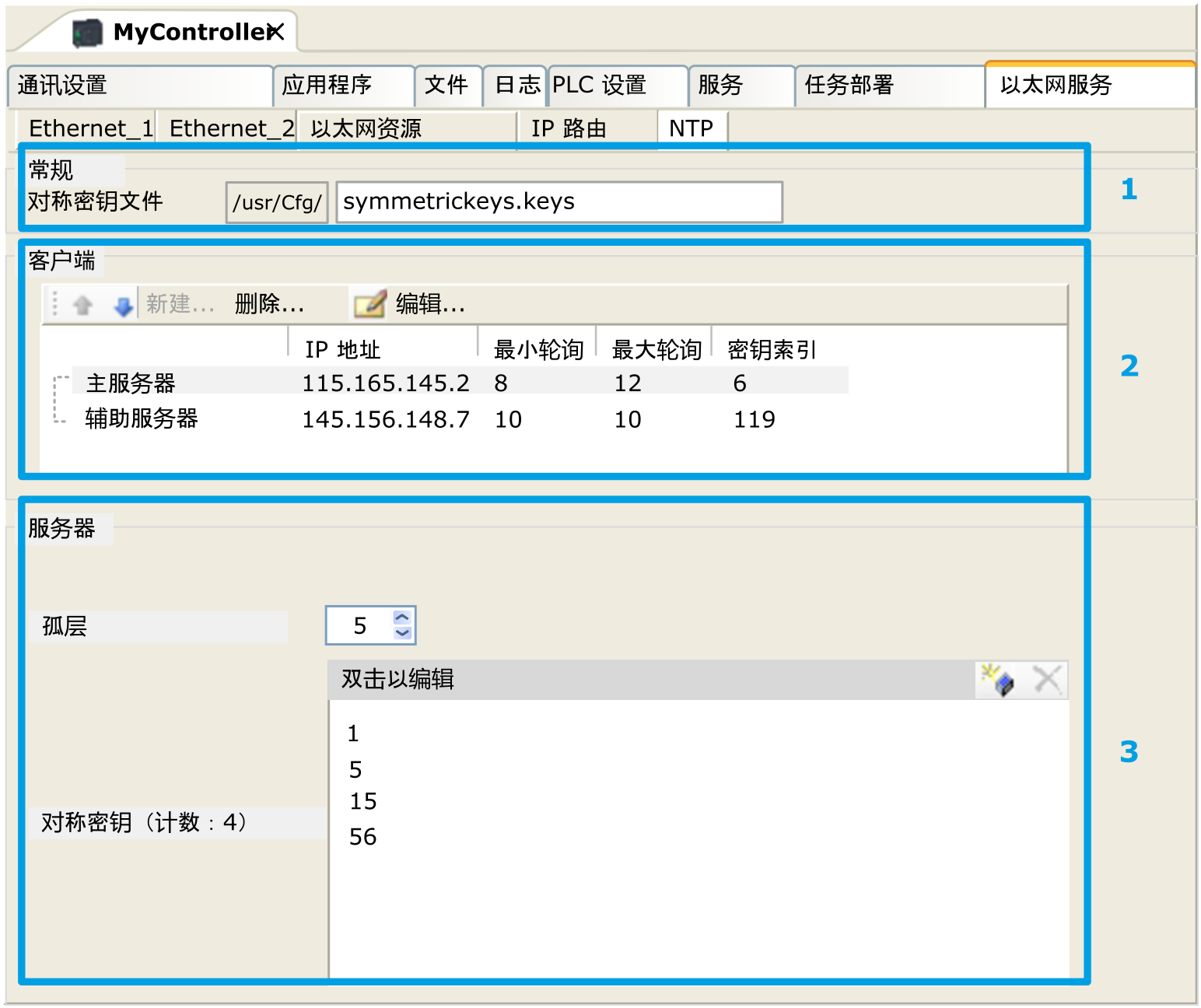Click the symmetrickeys.keys file name field
Image resolution: width=1201 pixels, height=1008 pixels.
(558, 202)
